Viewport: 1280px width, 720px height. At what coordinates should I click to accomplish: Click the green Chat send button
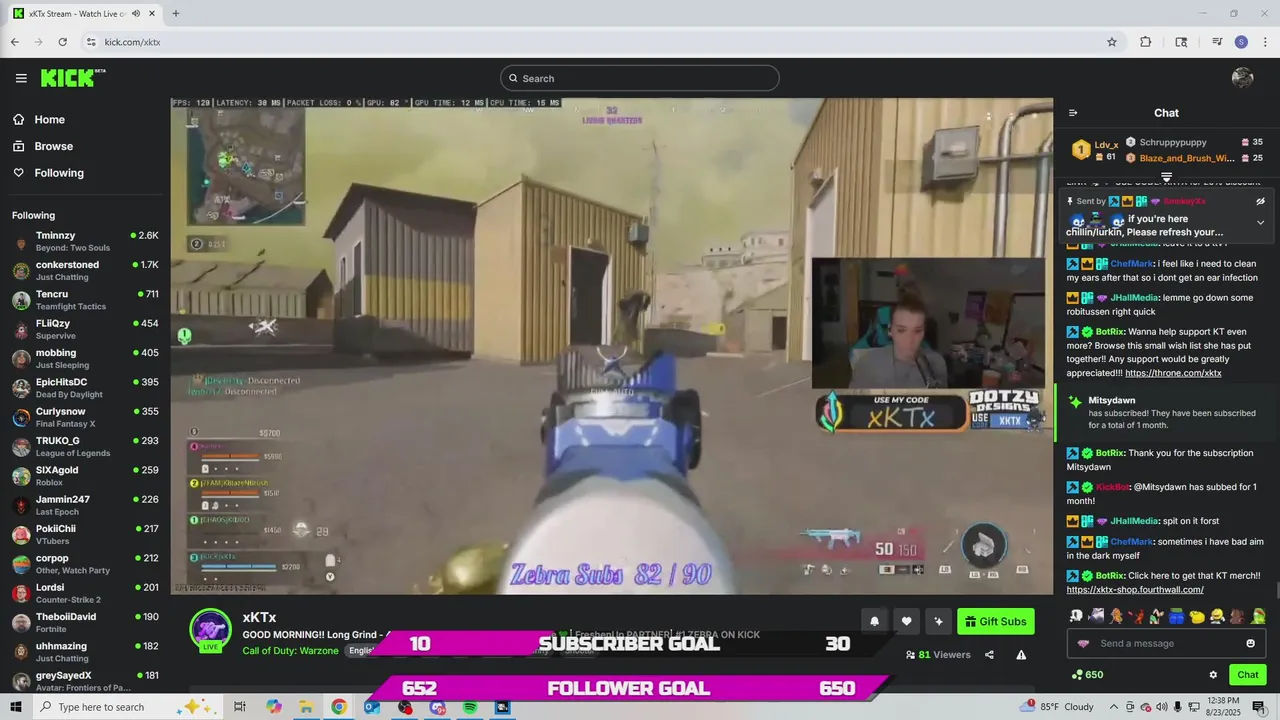[1247, 675]
